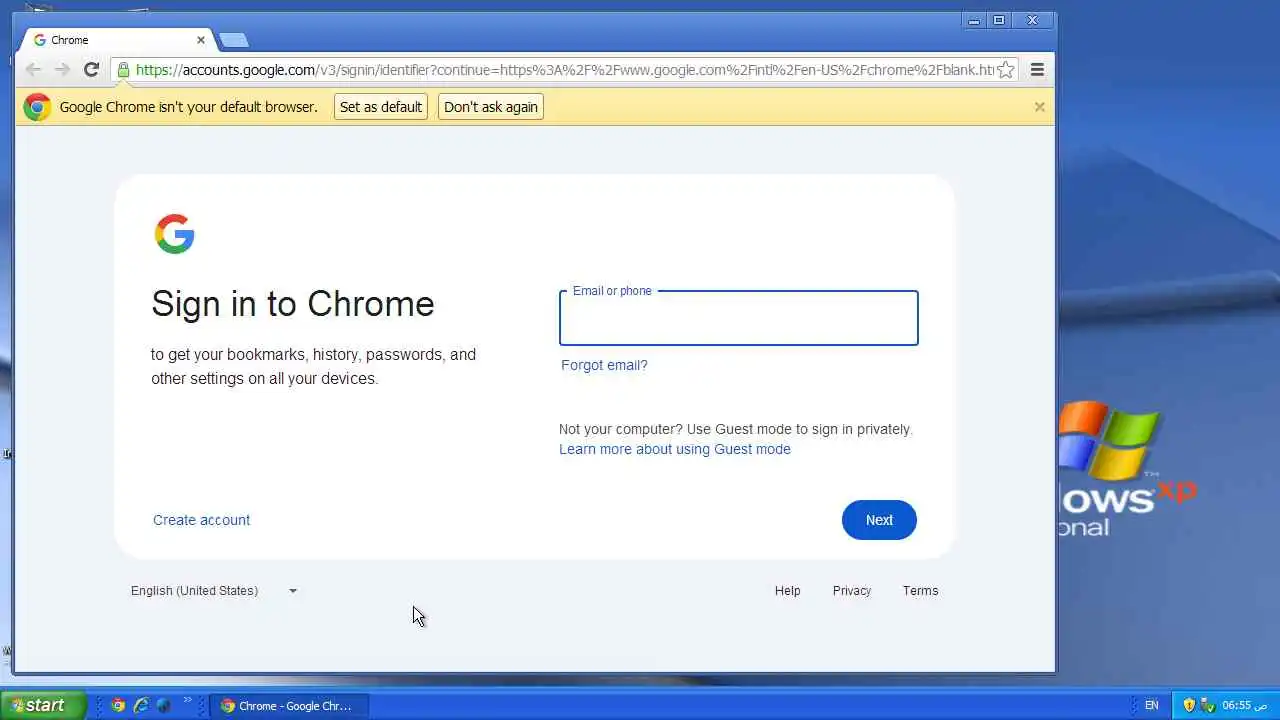Select the Chrome taskbar button
The width and height of the screenshot is (1280, 720).
(289, 705)
